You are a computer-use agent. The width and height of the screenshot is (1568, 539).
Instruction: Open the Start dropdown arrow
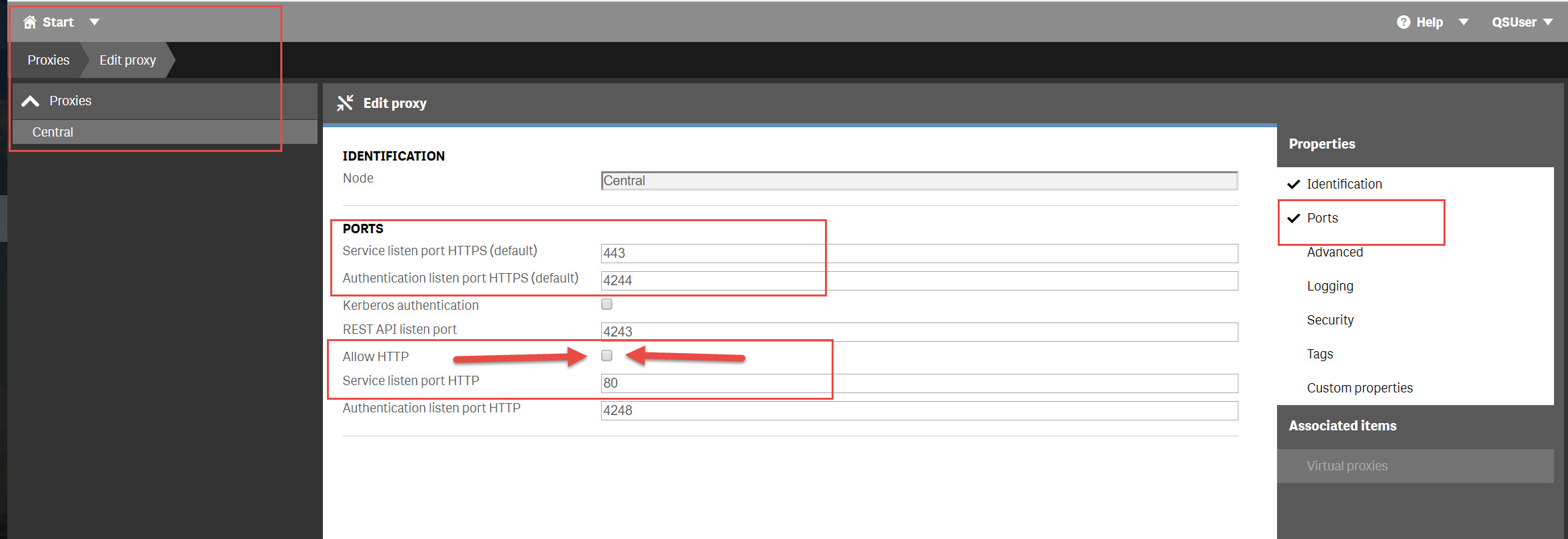click(x=95, y=22)
